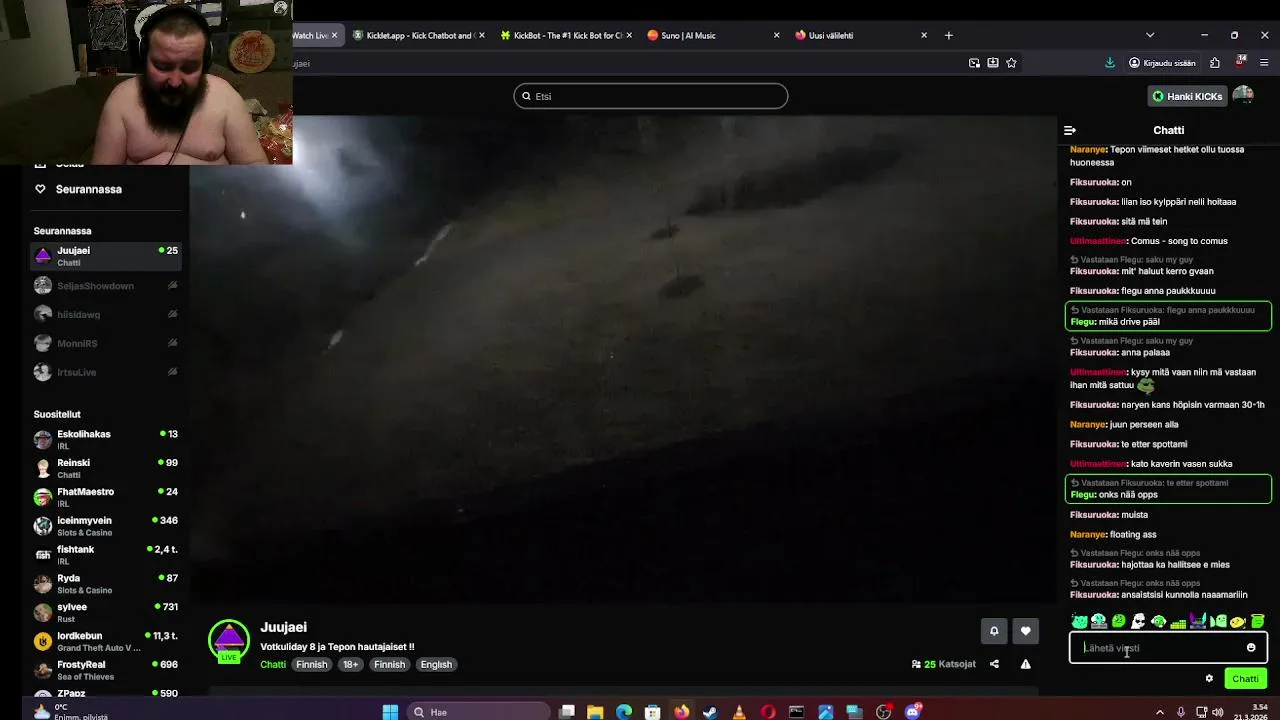This screenshot has height=720, width=1280.
Task: Open Steam from the taskbar
Action: click(x=710, y=712)
